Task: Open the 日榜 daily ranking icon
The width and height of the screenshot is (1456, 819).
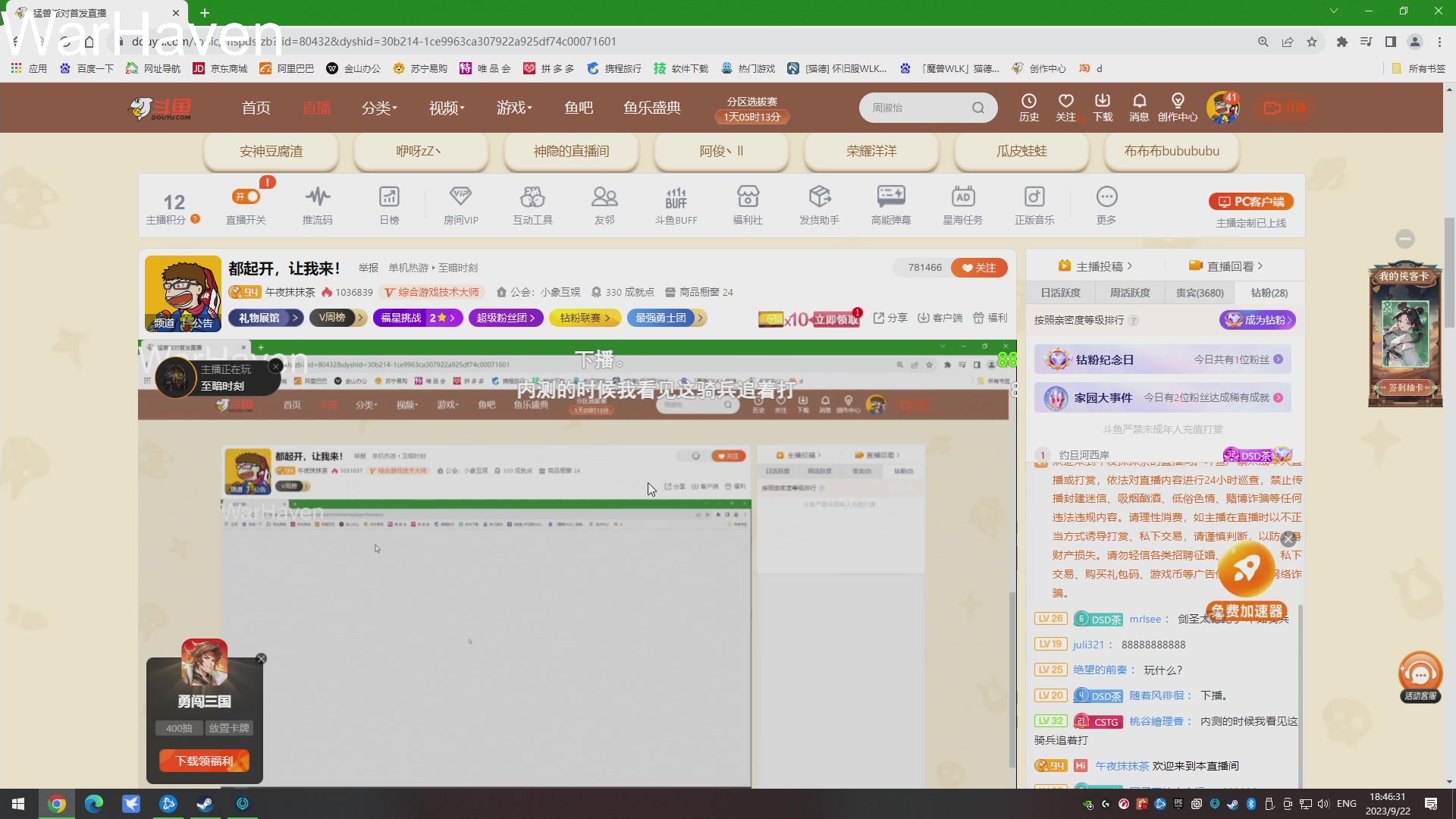Action: point(389,205)
